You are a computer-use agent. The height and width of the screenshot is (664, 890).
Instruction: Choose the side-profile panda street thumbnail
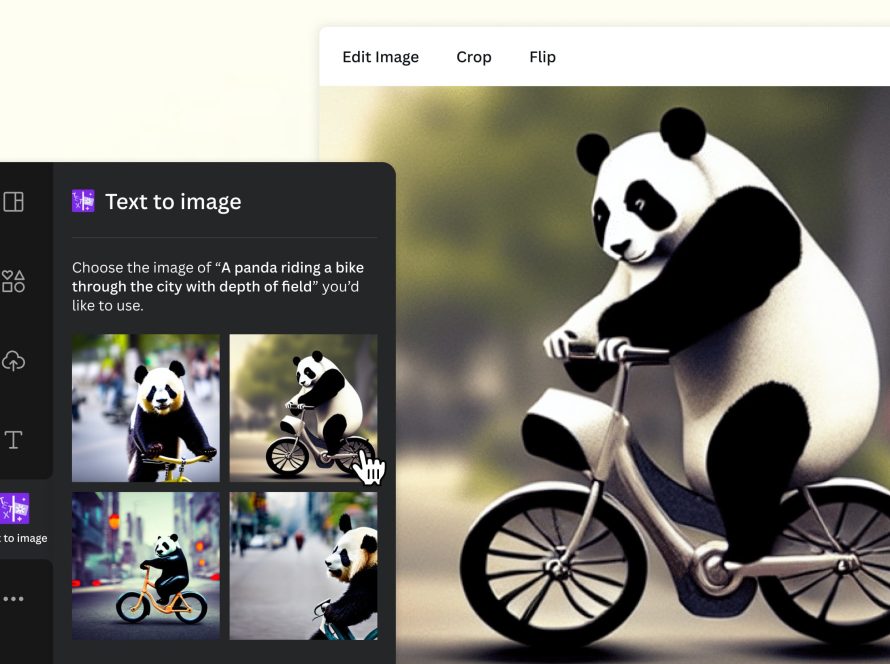point(303,566)
